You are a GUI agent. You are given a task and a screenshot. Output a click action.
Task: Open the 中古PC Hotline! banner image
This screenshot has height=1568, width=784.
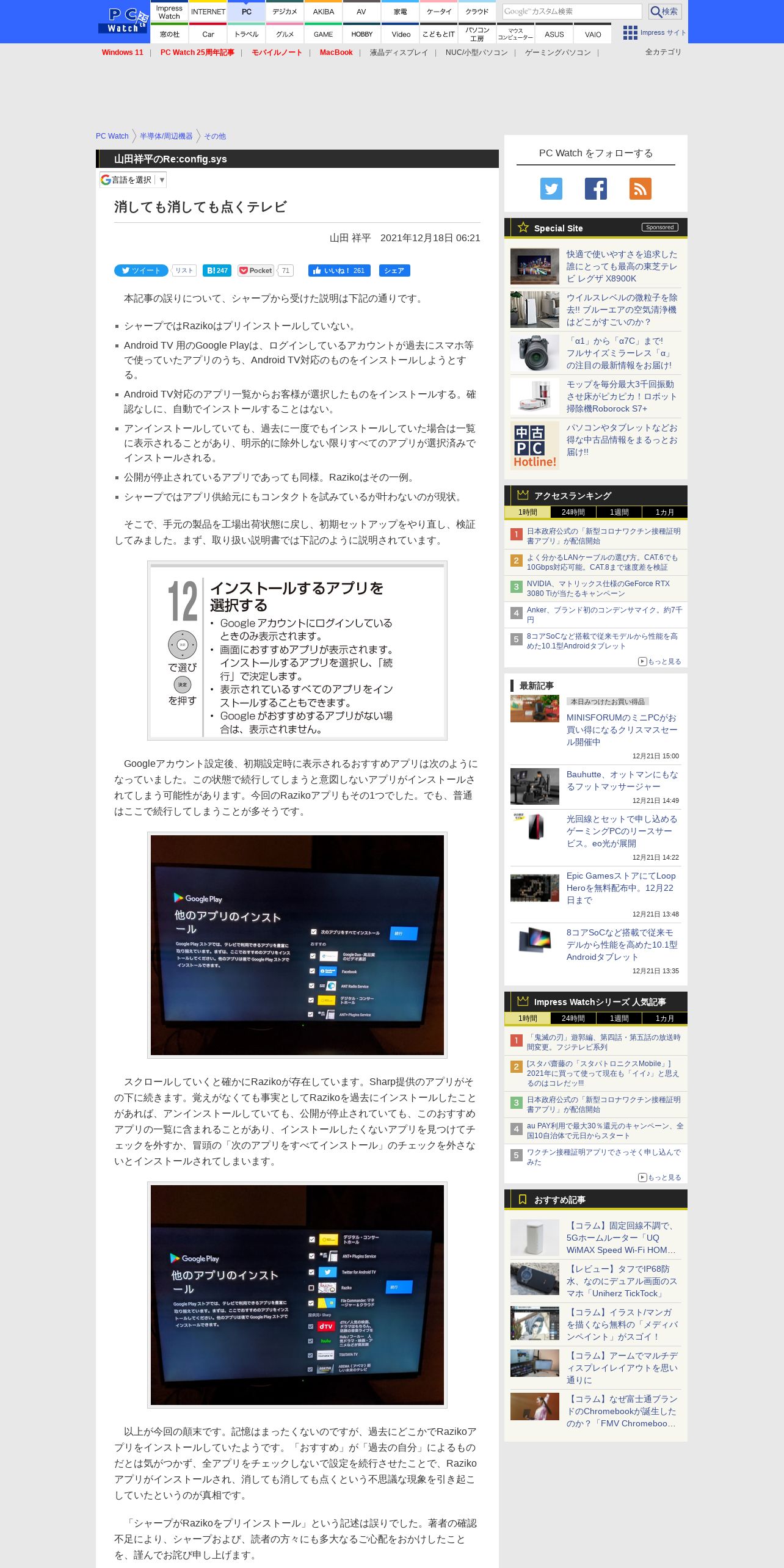[535, 446]
